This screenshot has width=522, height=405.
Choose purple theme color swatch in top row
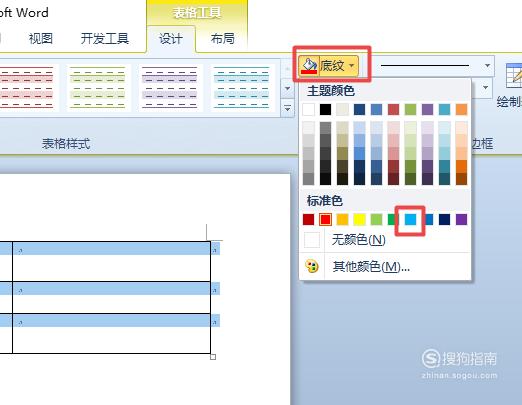pos(427,109)
